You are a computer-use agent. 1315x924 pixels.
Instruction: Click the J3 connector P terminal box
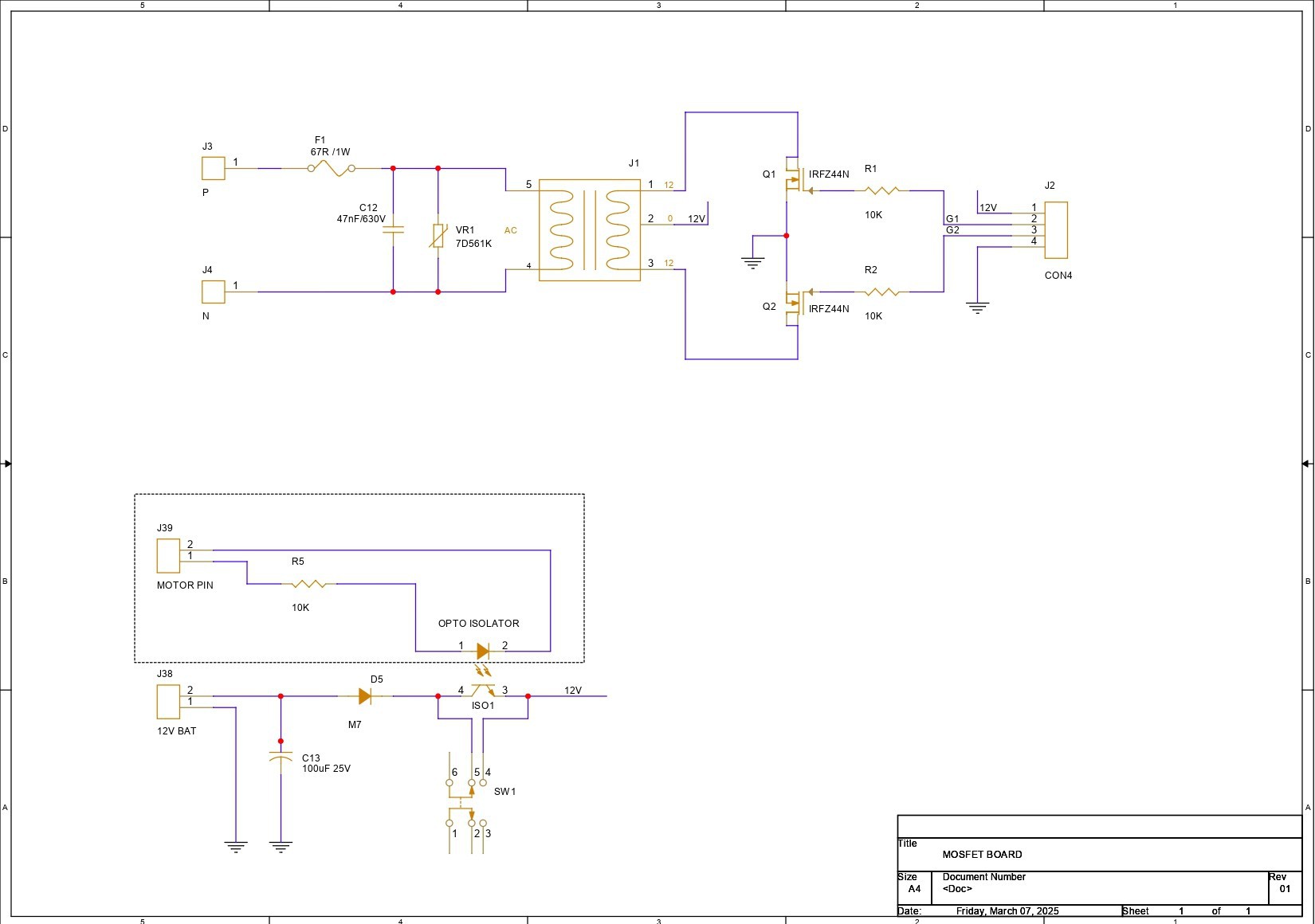coord(213,168)
